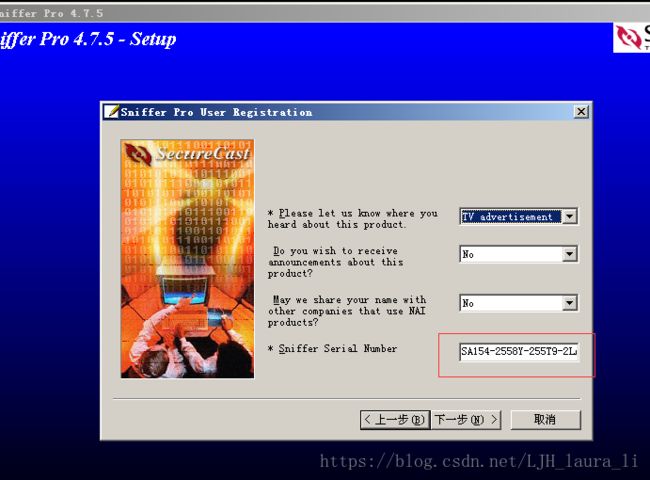Viewport: 650px width, 480px height.
Task: Click the 'Do you wish to receive announcements' label
Action: (x=335, y=262)
